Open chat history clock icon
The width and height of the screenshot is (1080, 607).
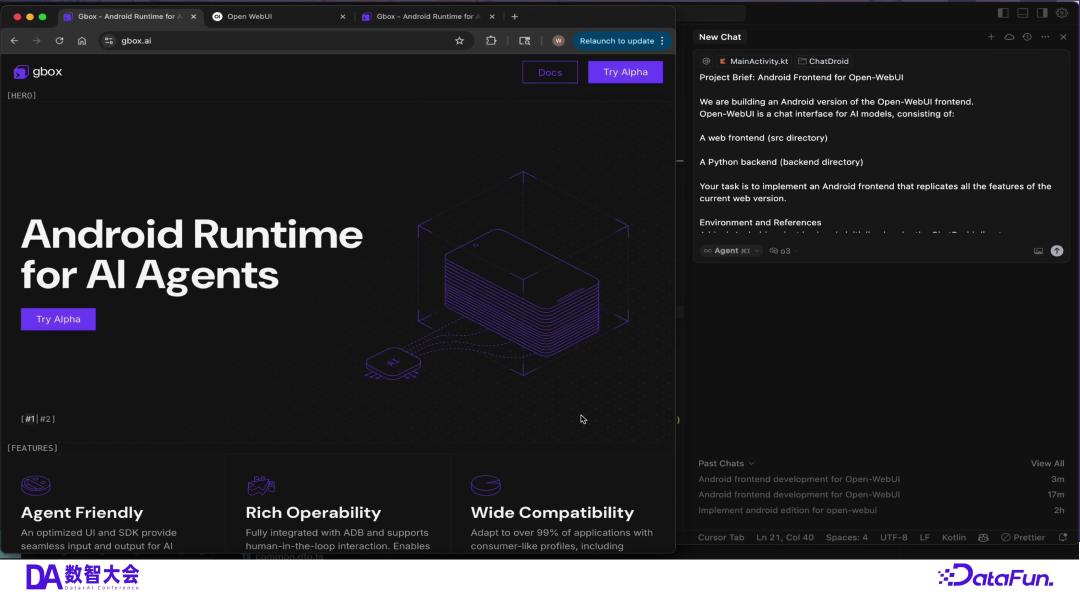point(1027,37)
